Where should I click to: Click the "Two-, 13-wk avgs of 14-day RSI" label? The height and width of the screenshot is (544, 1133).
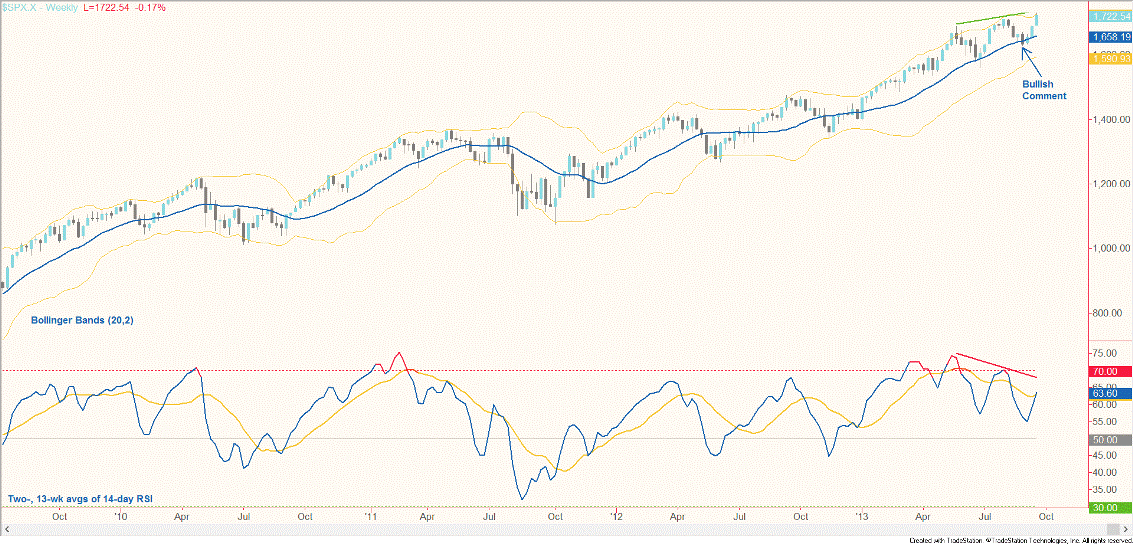[79, 498]
